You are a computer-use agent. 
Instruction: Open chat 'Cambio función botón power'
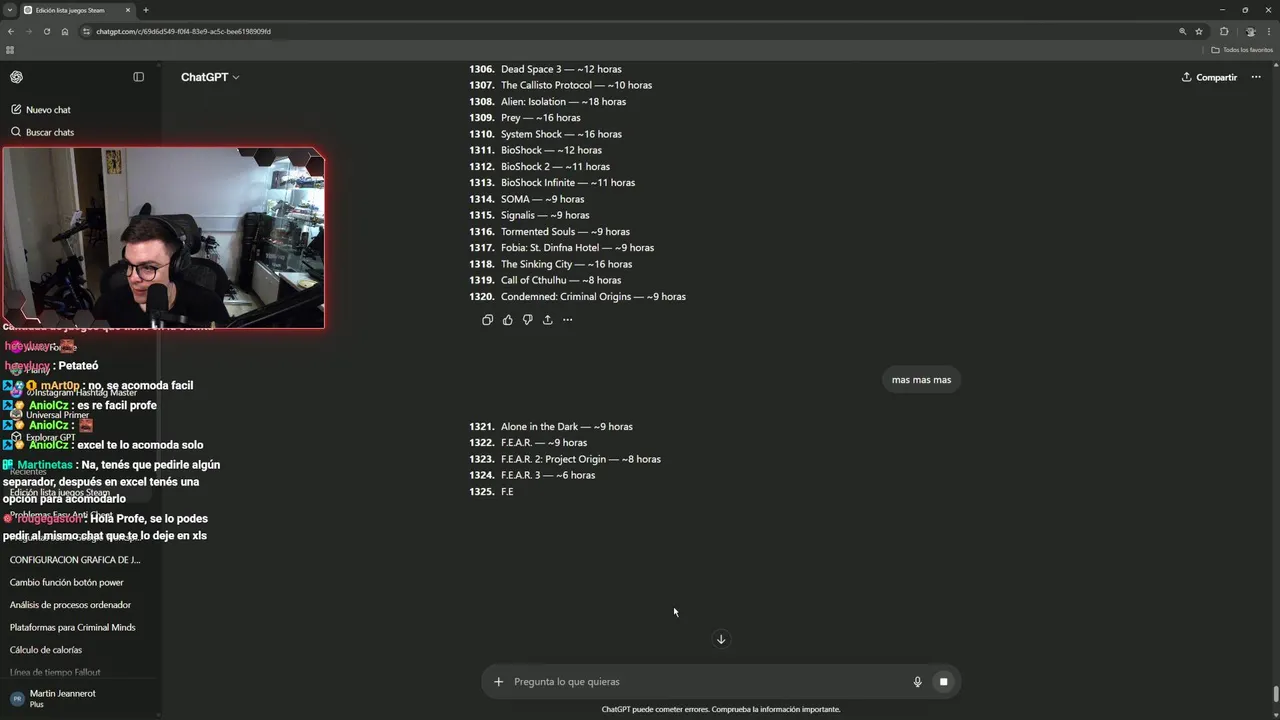(x=67, y=582)
